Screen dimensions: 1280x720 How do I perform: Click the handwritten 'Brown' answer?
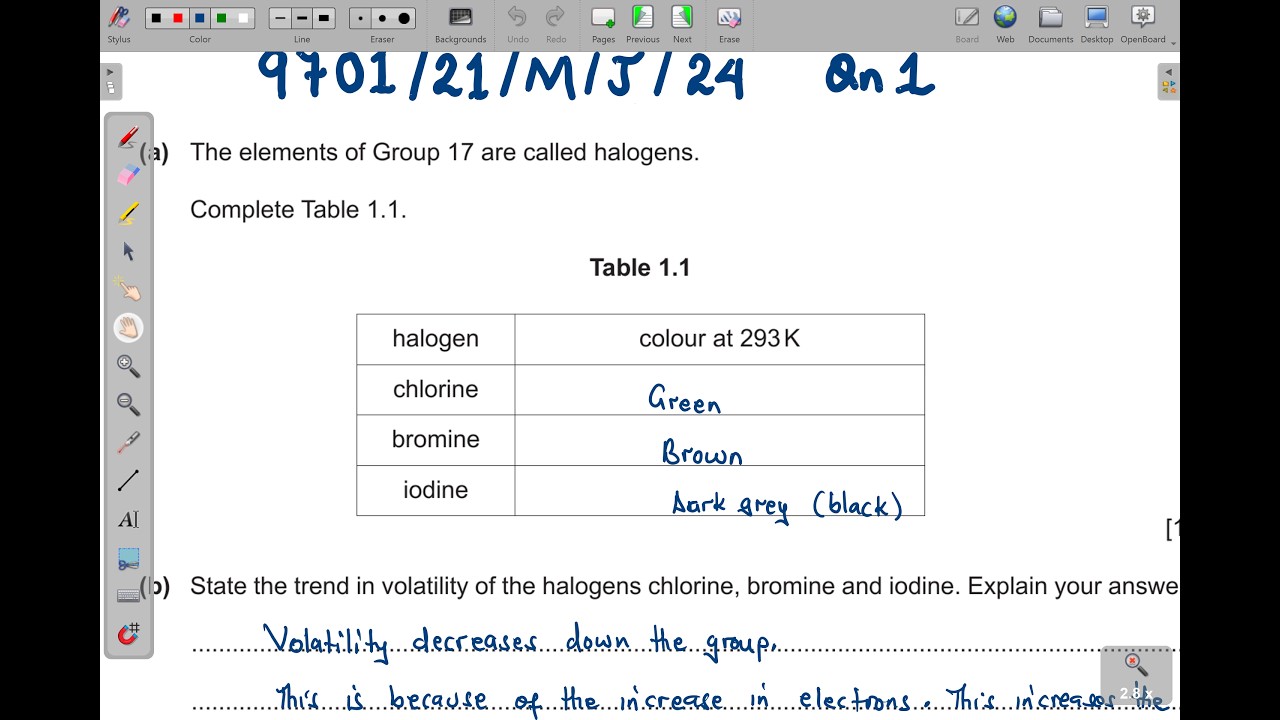pyautogui.click(x=702, y=452)
